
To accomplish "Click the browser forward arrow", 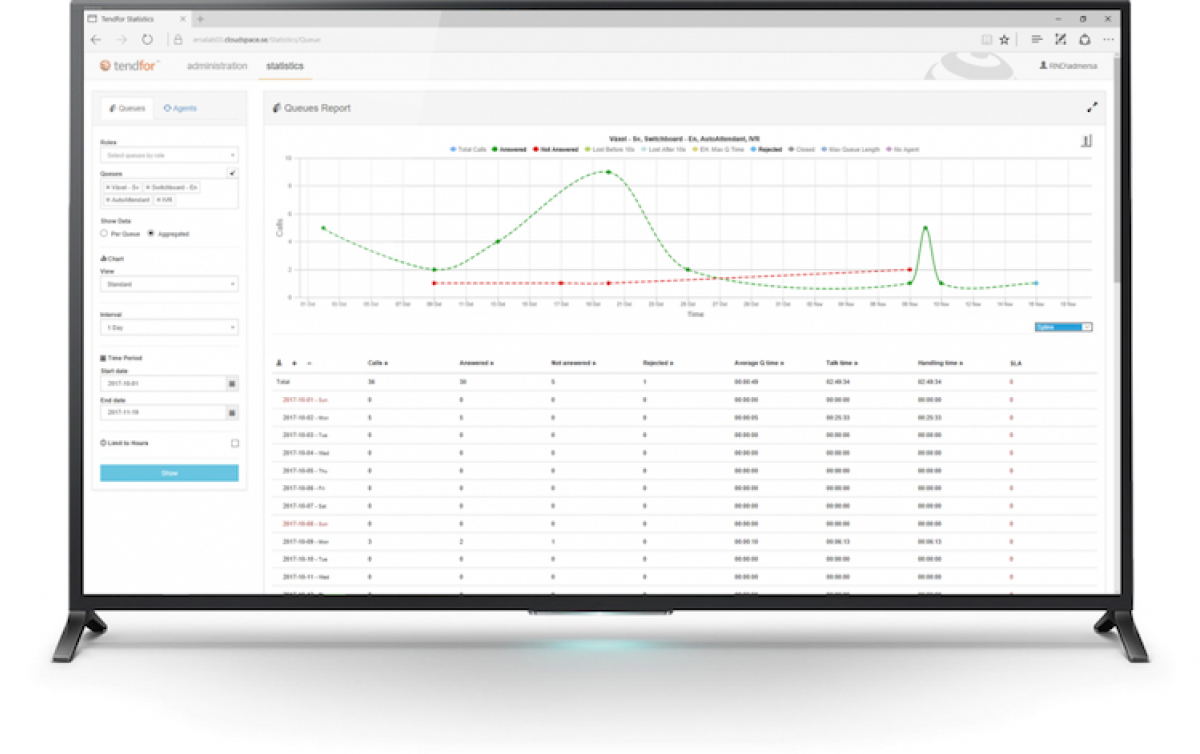I will coord(121,39).
